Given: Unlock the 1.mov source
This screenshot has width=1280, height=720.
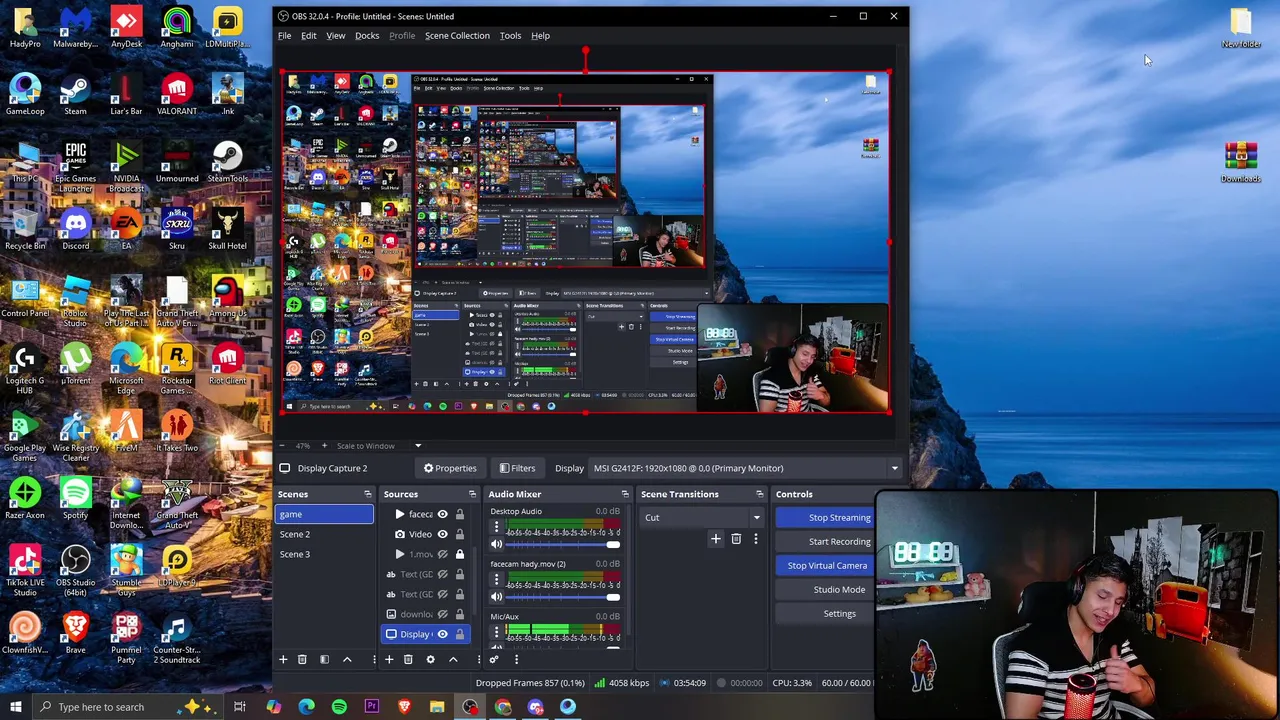Looking at the screenshot, I should coord(460,554).
